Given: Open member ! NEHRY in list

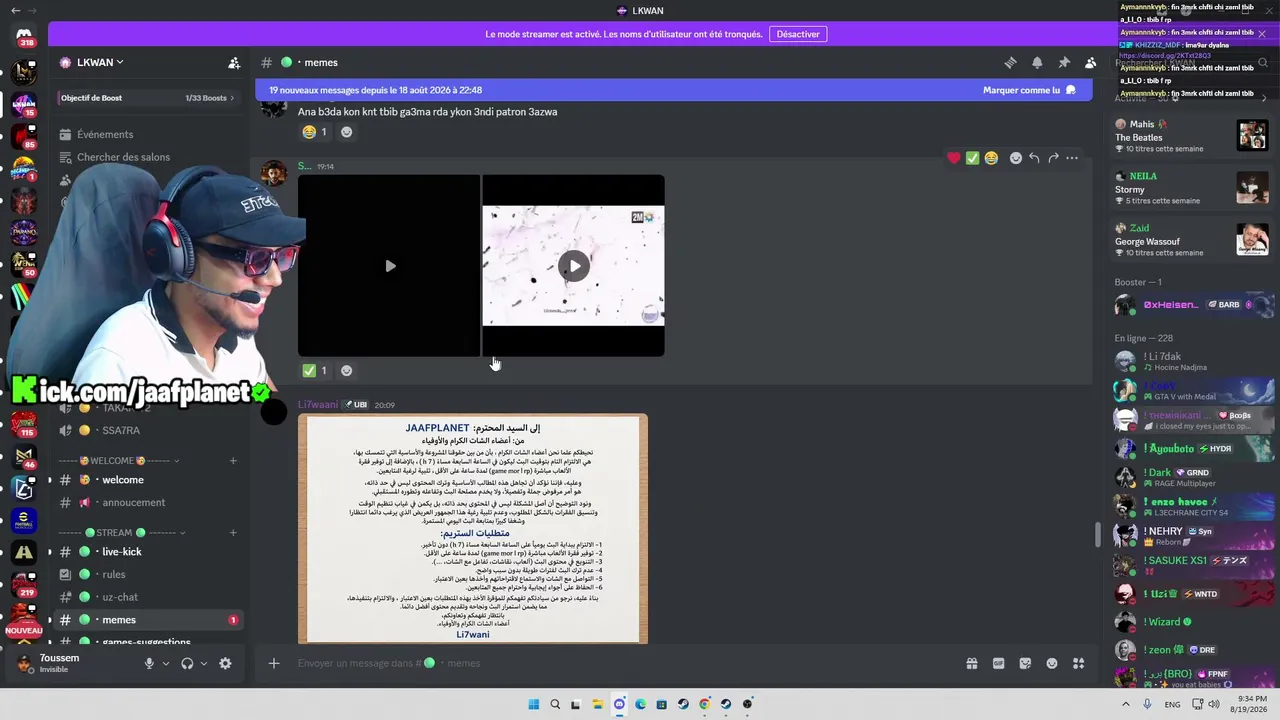Looking at the screenshot, I should 1194,536.
